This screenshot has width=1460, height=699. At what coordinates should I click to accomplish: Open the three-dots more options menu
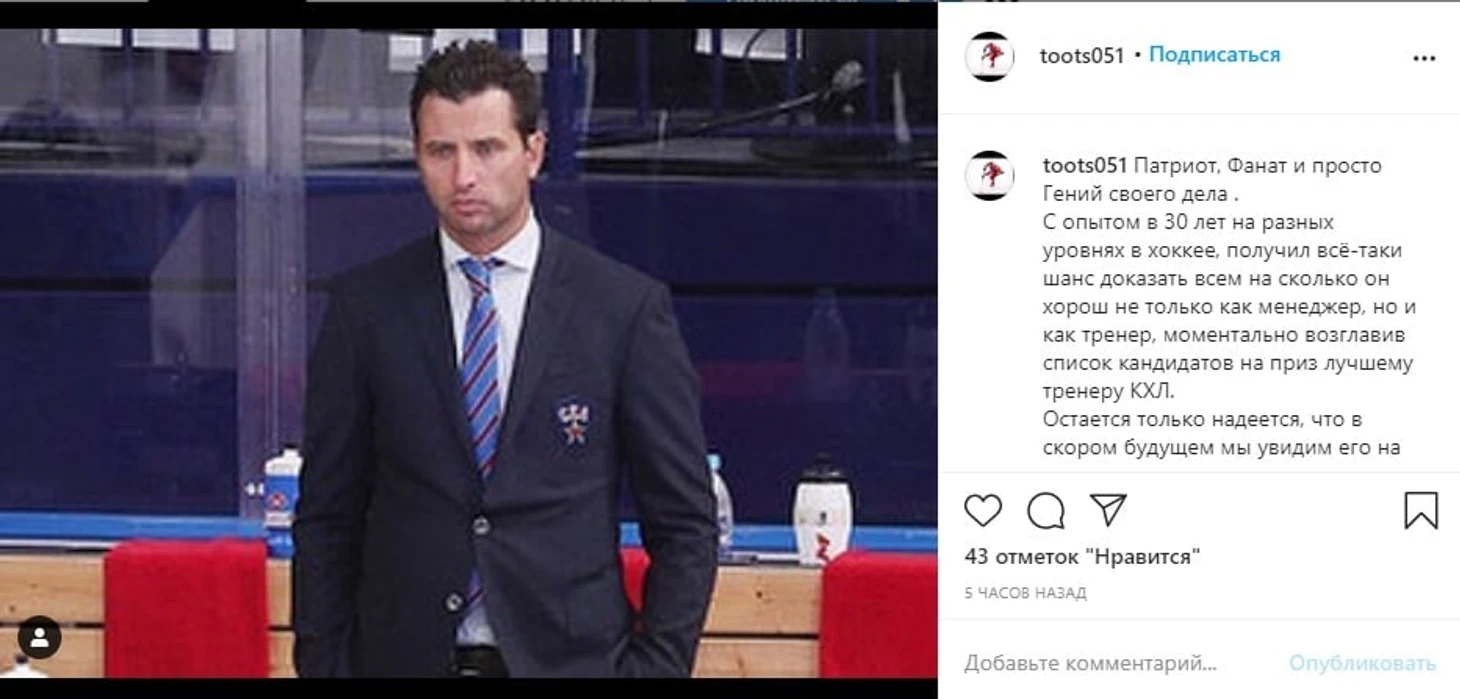1424,58
